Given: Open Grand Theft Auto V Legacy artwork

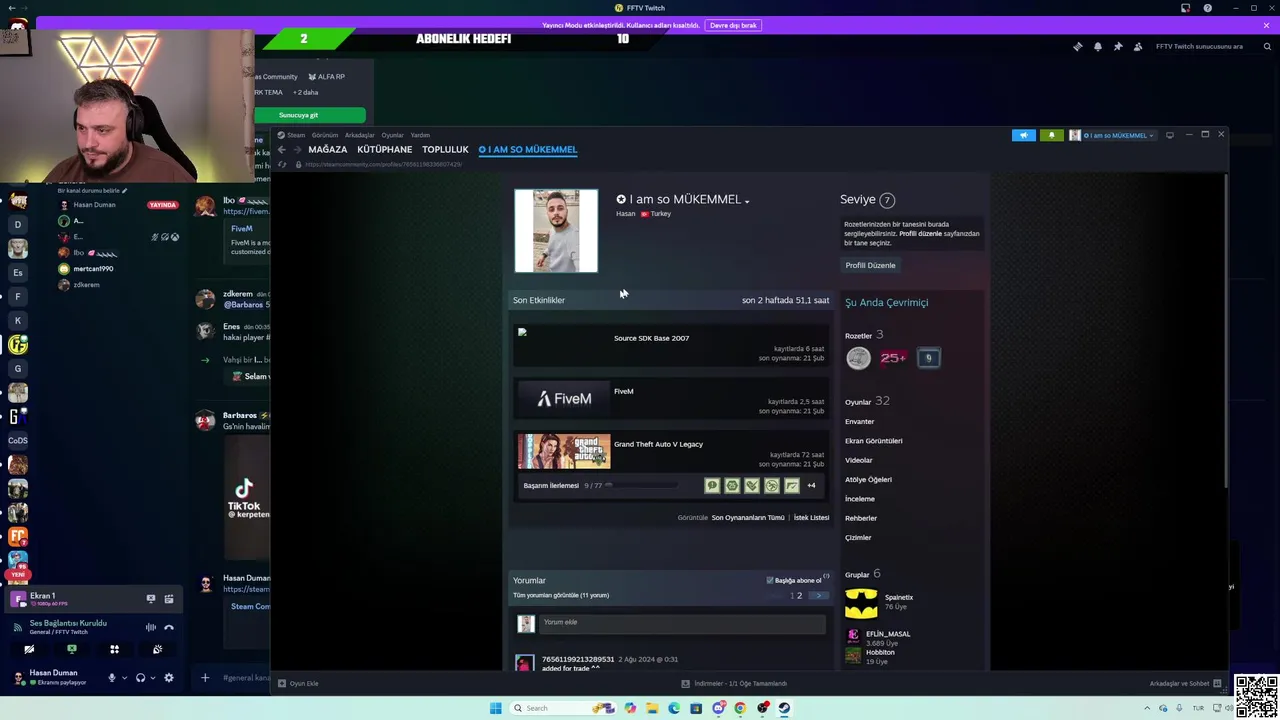Looking at the screenshot, I should [x=564, y=452].
